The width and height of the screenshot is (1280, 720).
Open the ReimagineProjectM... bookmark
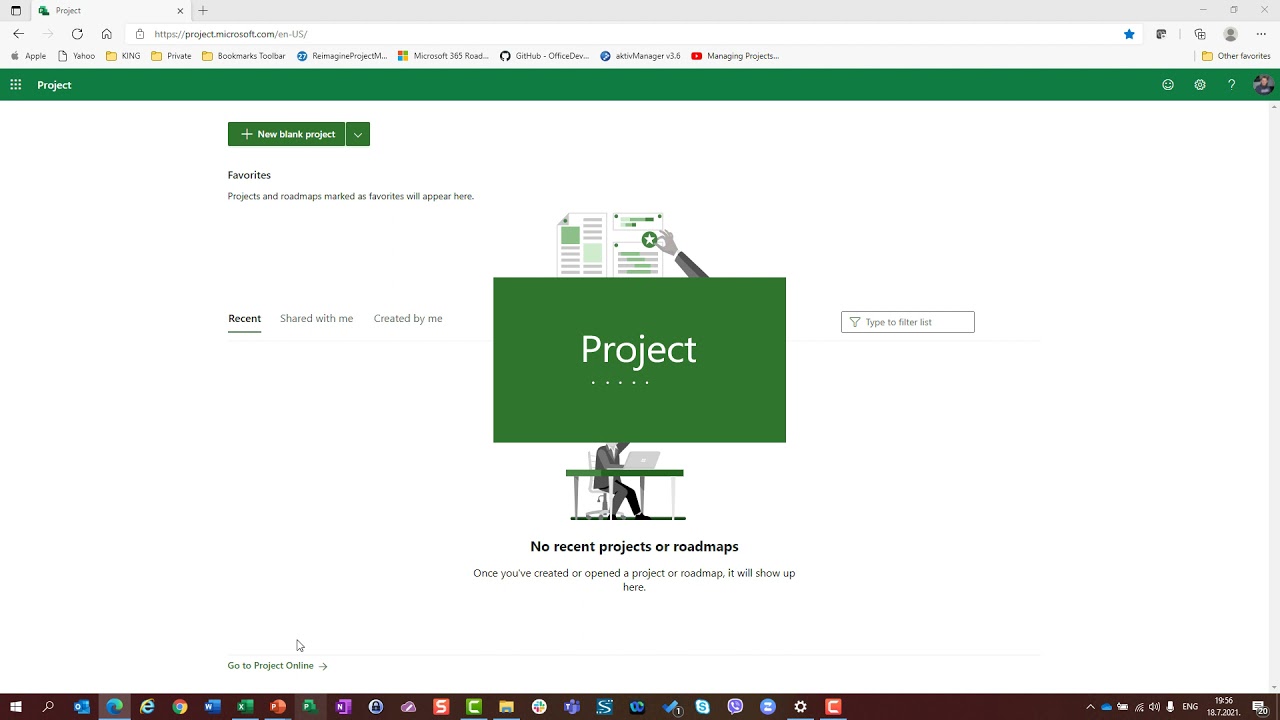pyautogui.click(x=342, y=56)
